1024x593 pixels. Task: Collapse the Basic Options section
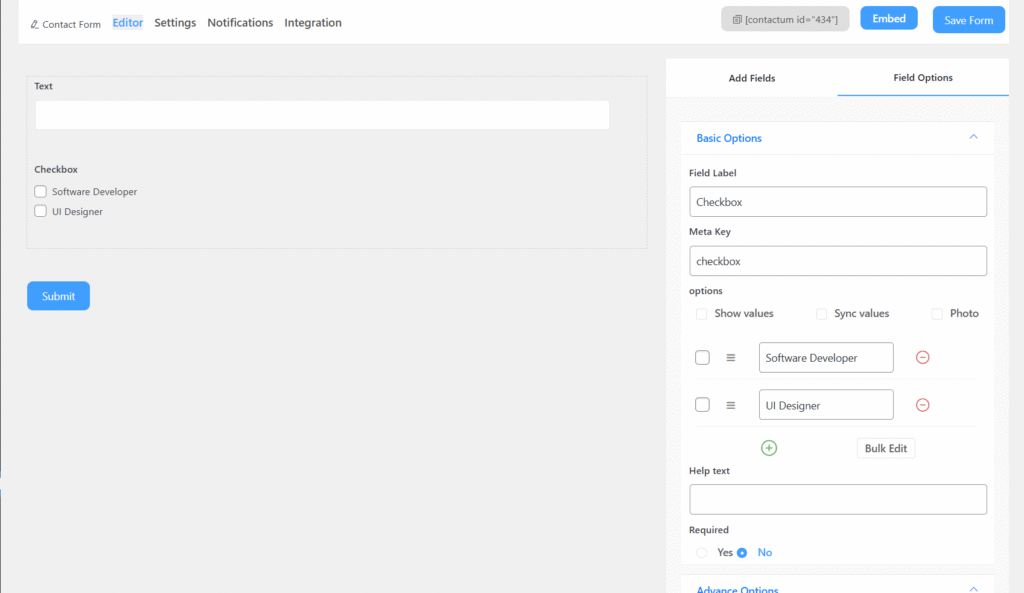[x=973, y=138]
